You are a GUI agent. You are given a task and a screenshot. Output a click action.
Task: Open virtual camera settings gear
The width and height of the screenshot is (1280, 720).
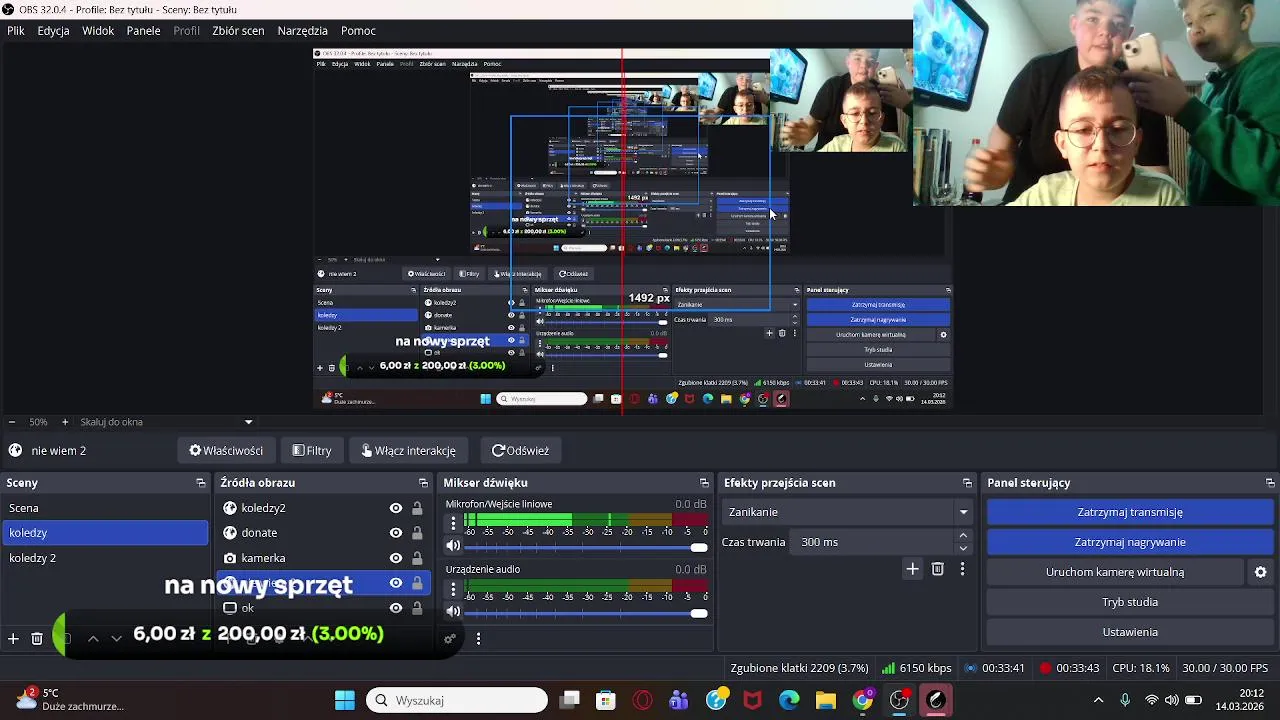1260,572
